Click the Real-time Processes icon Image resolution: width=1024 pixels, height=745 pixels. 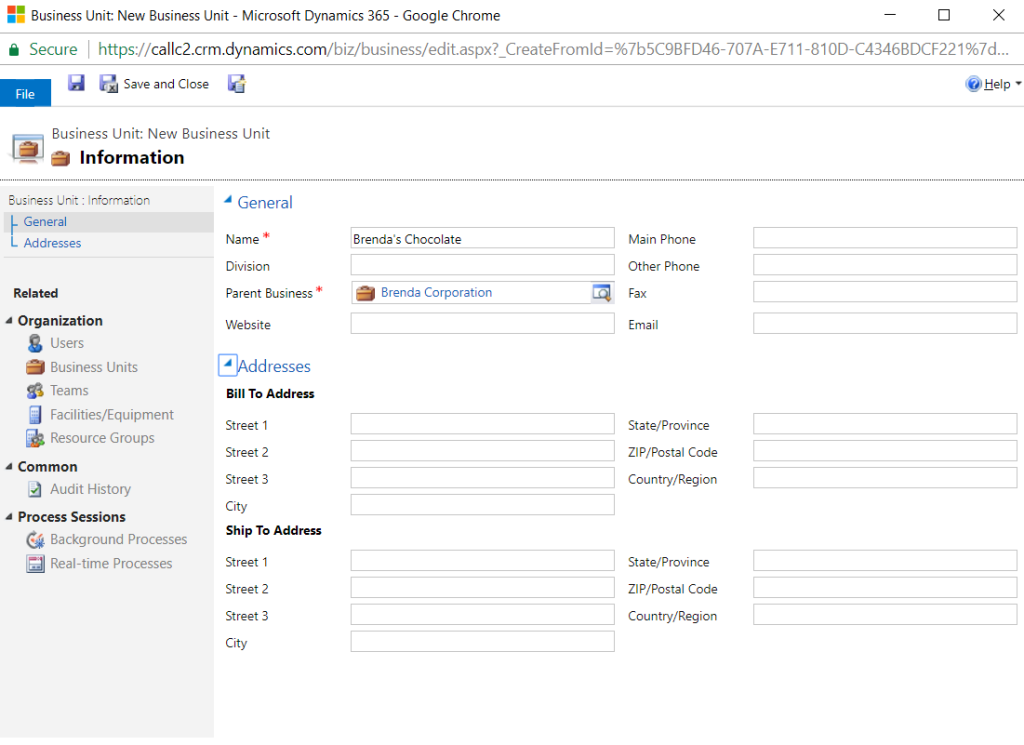[35, 563]
